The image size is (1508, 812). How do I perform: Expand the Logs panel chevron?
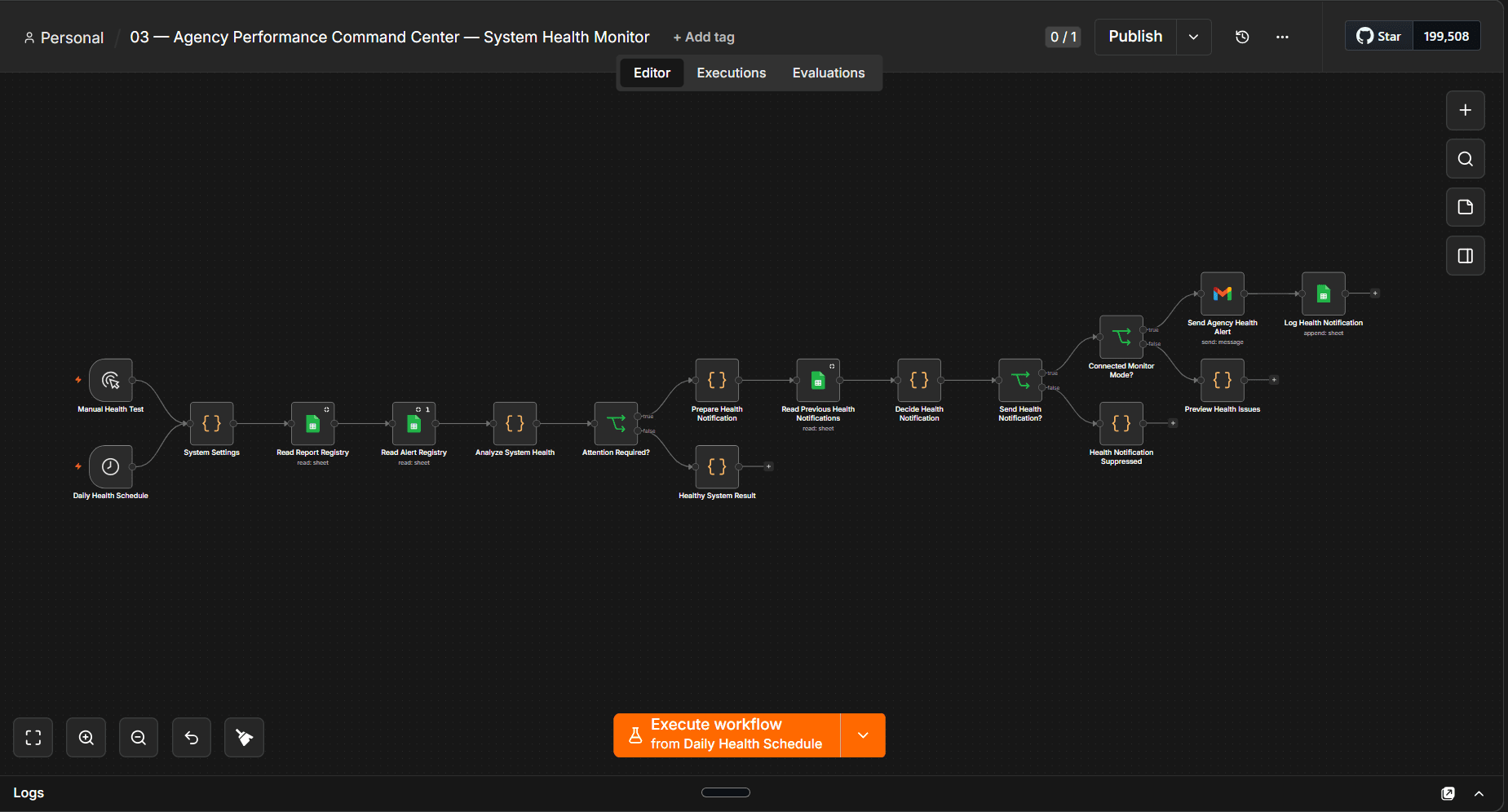(1479, 793)
